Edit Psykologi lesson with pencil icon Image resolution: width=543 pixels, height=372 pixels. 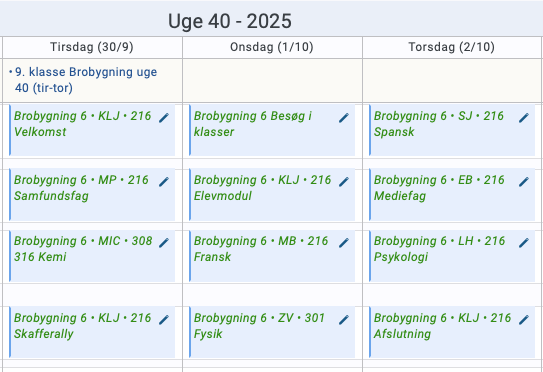click(x=524, y=243)
